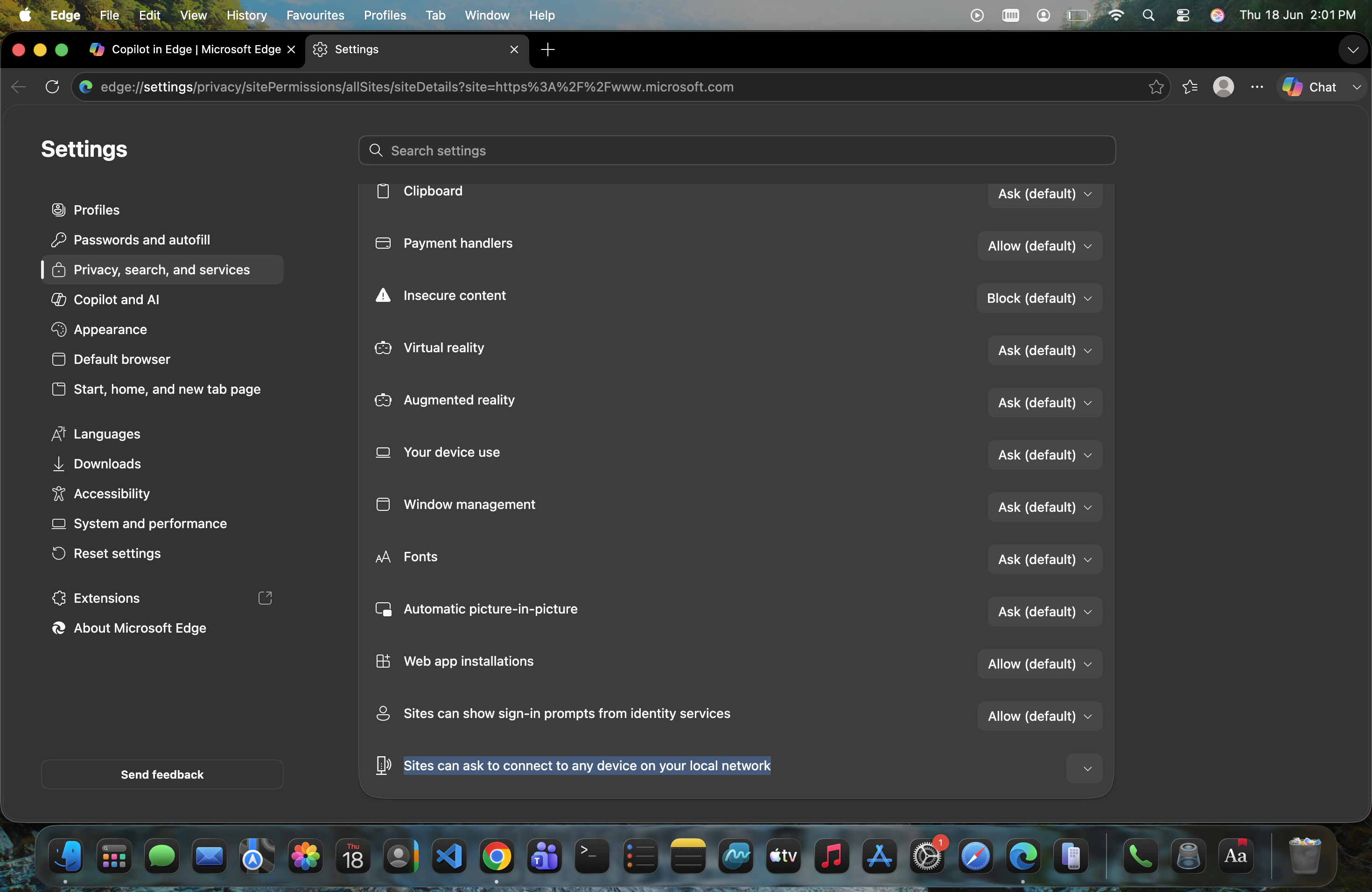Click the Payment handlers card icon
This screenshot has height=892, width=1372.
pos(383,243)
